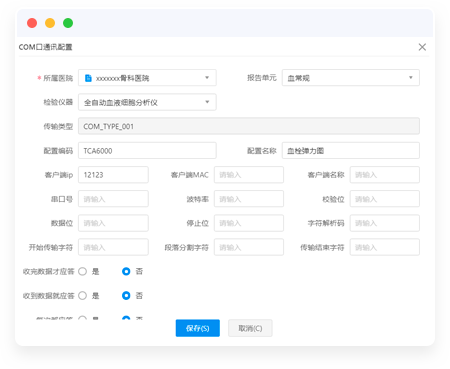
Task: Click the 开始传输字符 input field
Action: point(113,247)
